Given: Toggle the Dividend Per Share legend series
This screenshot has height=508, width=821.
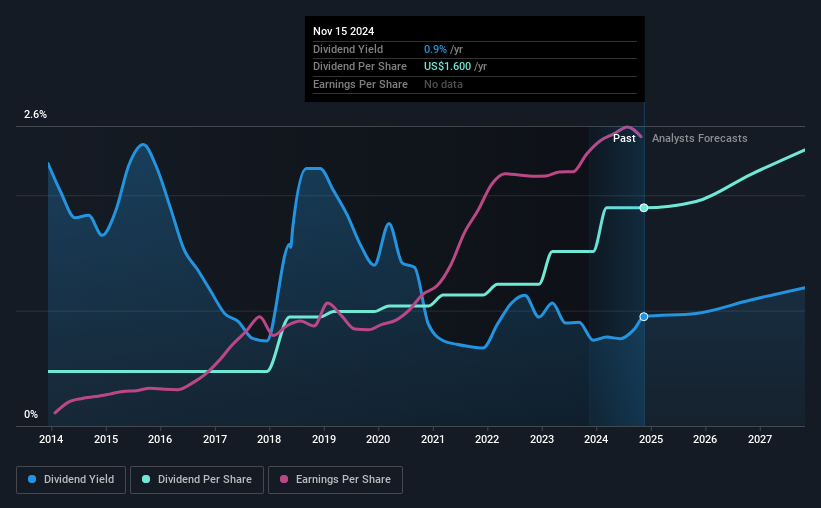Looking at the screenshot, I should (197, 480).
